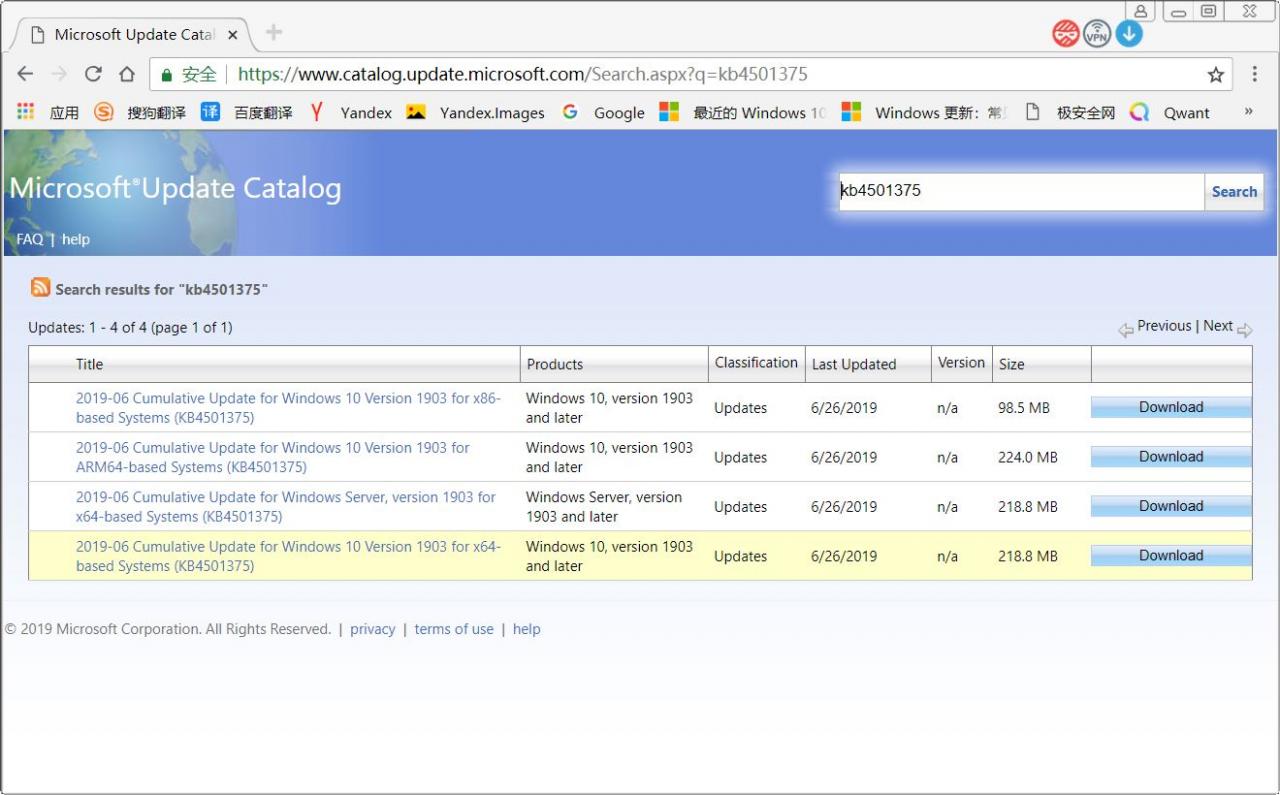Viewport: 1280px width, 795px height.
Task: Open the Chrome three-dot menu
Action: coord(1255,74)
